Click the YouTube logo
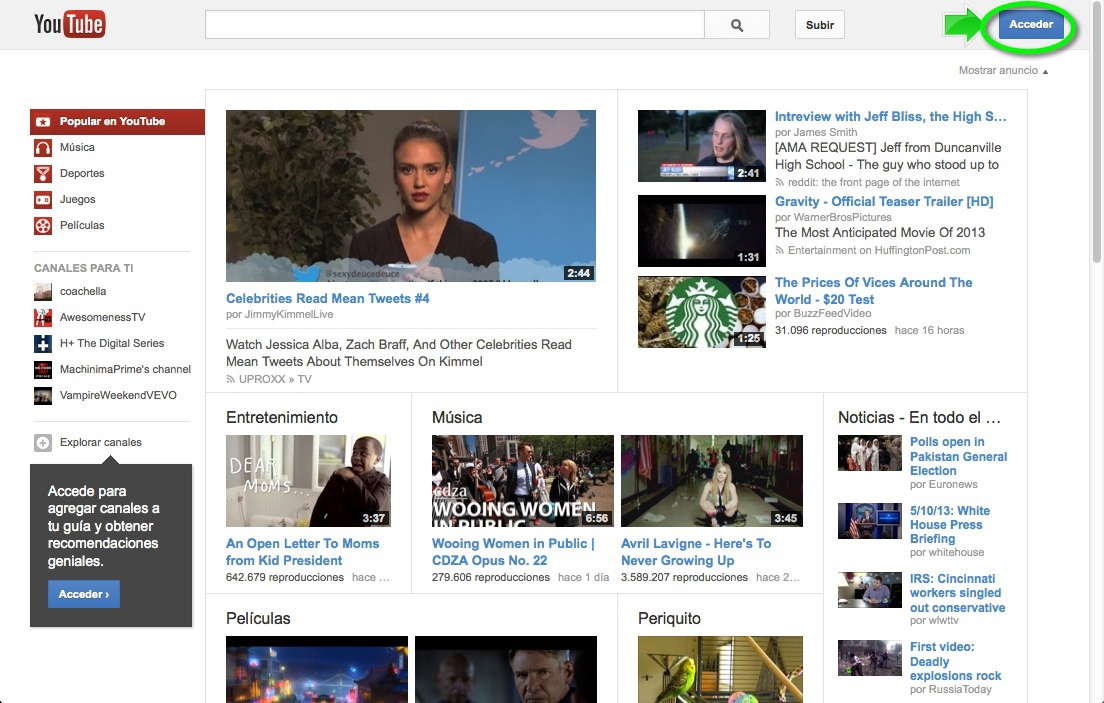Image resolution: width=1104 pixels, height=703 pixels. pos(69,25)
